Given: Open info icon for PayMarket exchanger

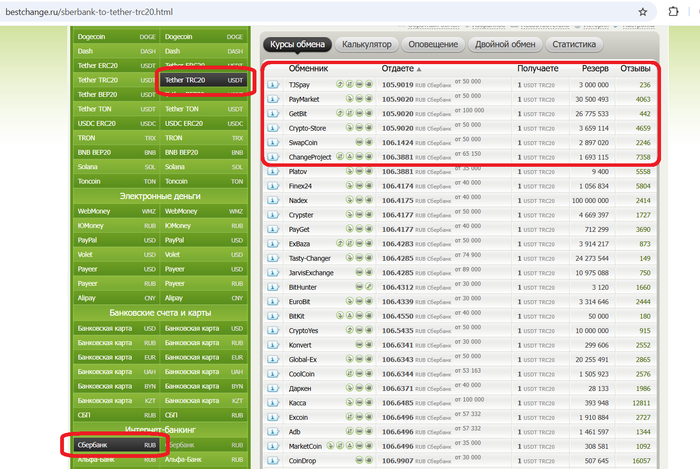Looking at the screenshot, I should 273,99.
